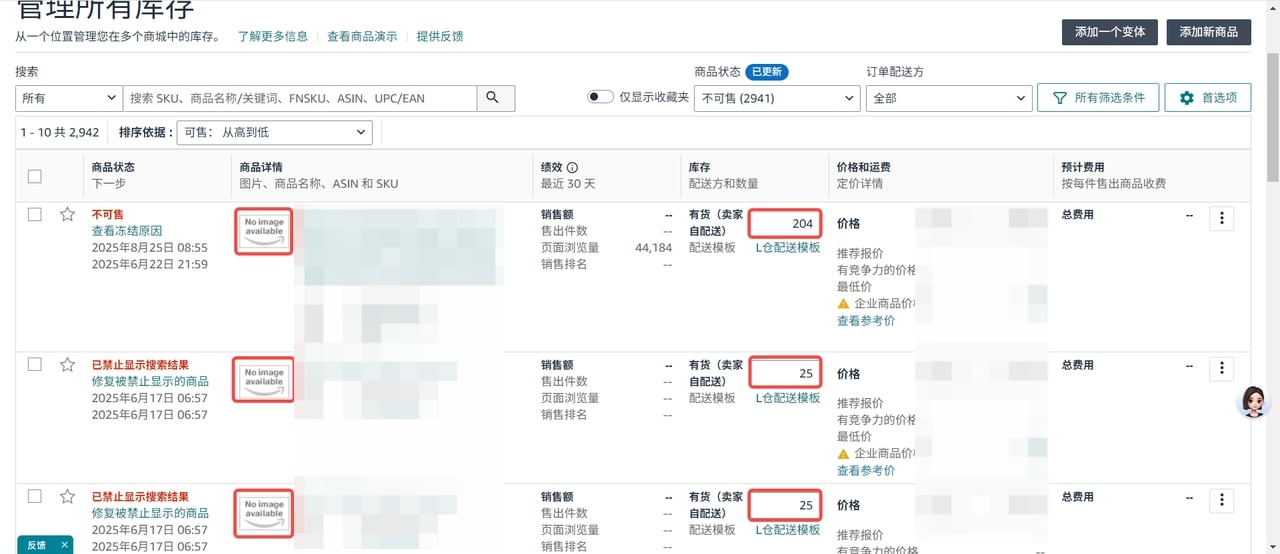The image size is (1280, 554).
Task: Check the box for the 不可售 product row
Action: point(34,214)
